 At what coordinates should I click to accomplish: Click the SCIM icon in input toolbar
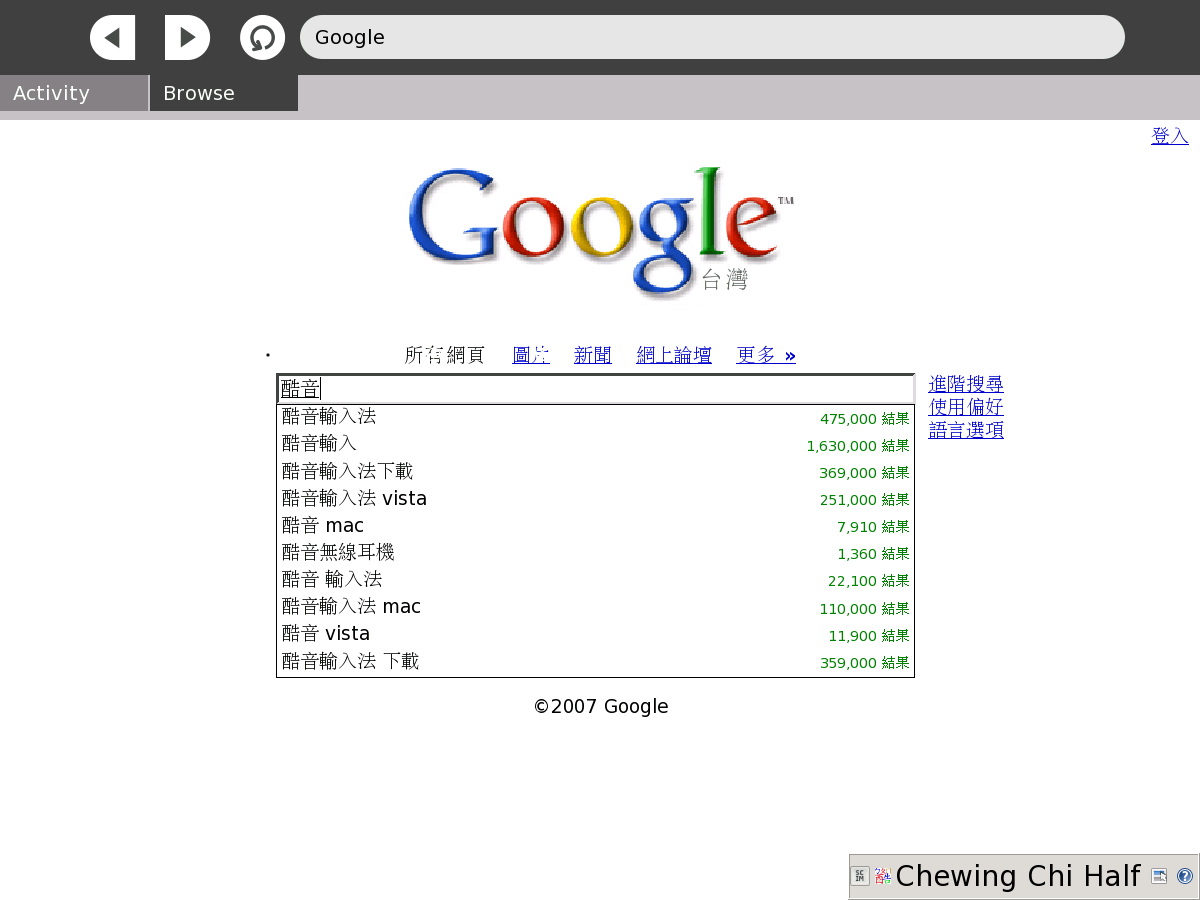tap(860, 876)
